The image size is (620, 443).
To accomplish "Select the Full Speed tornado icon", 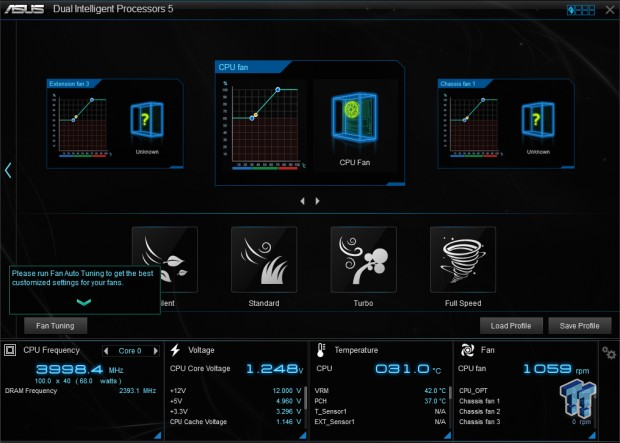I will [x=463, y=259].
